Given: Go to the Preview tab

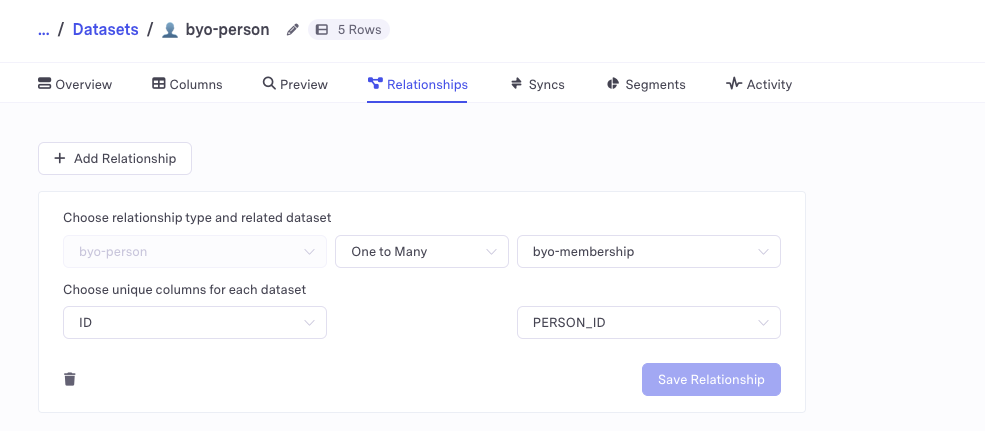Looking at the screenshot, I should pyautogui.click(x=295, y=84).
